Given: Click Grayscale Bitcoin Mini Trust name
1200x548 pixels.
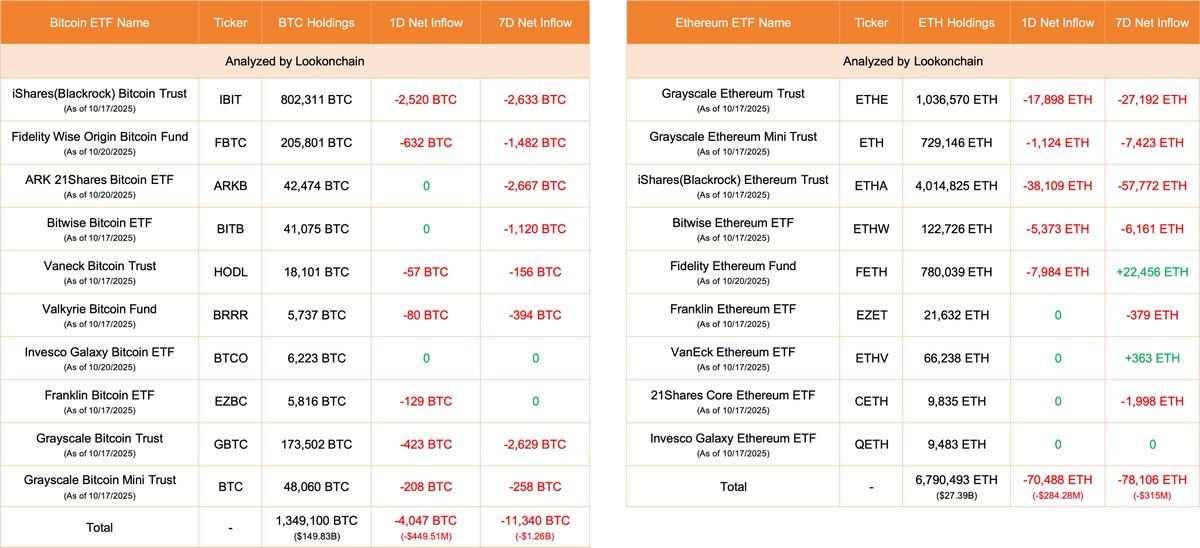Looking at the screenshot, I should [101, 480].
